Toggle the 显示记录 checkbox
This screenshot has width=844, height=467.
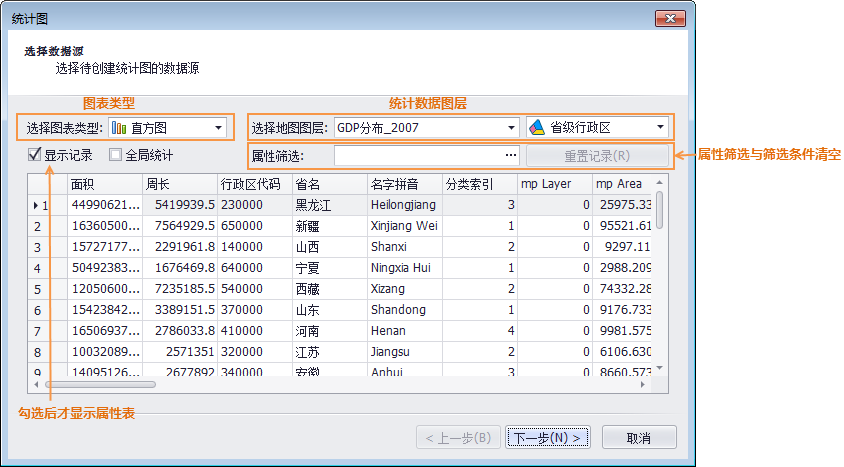coord(36,155)
